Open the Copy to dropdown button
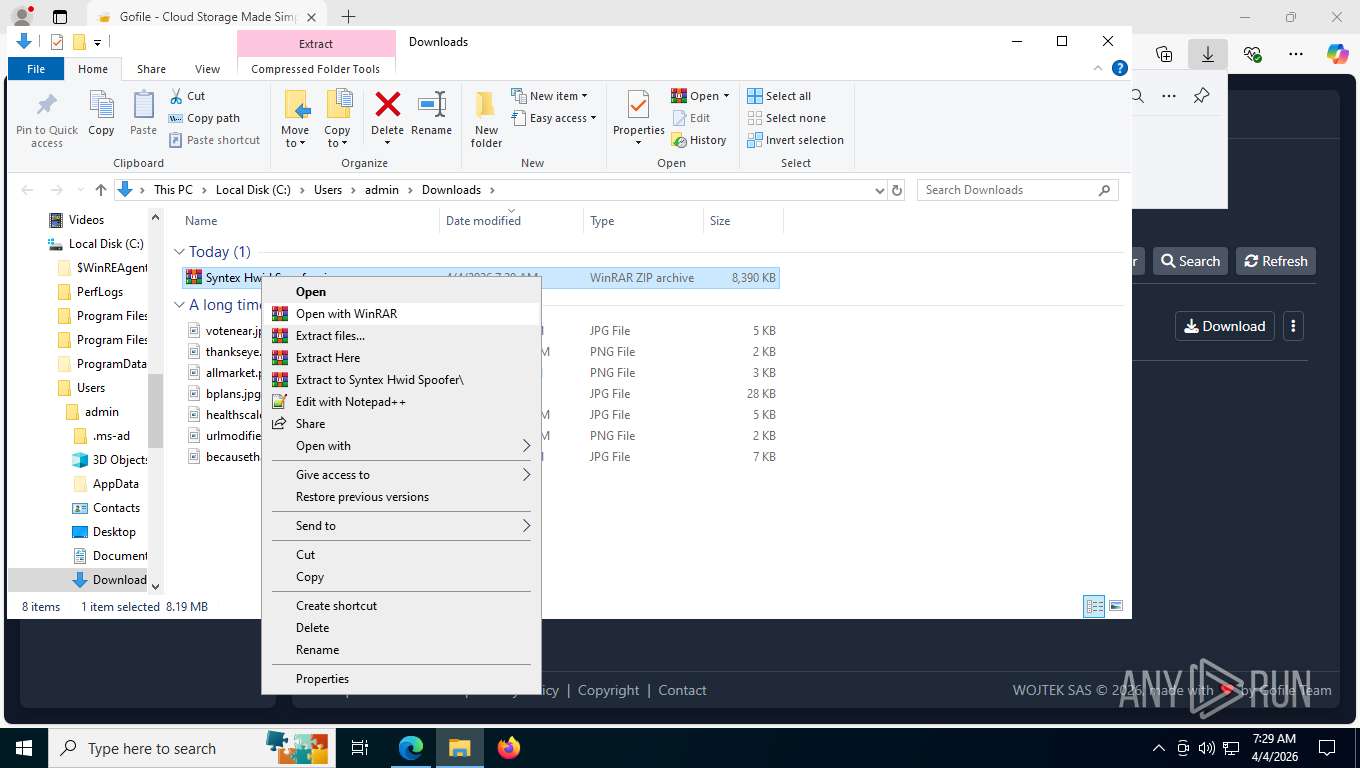This screenshot has width=1360, height=768. pyautogui.click(x=337, y=120)
